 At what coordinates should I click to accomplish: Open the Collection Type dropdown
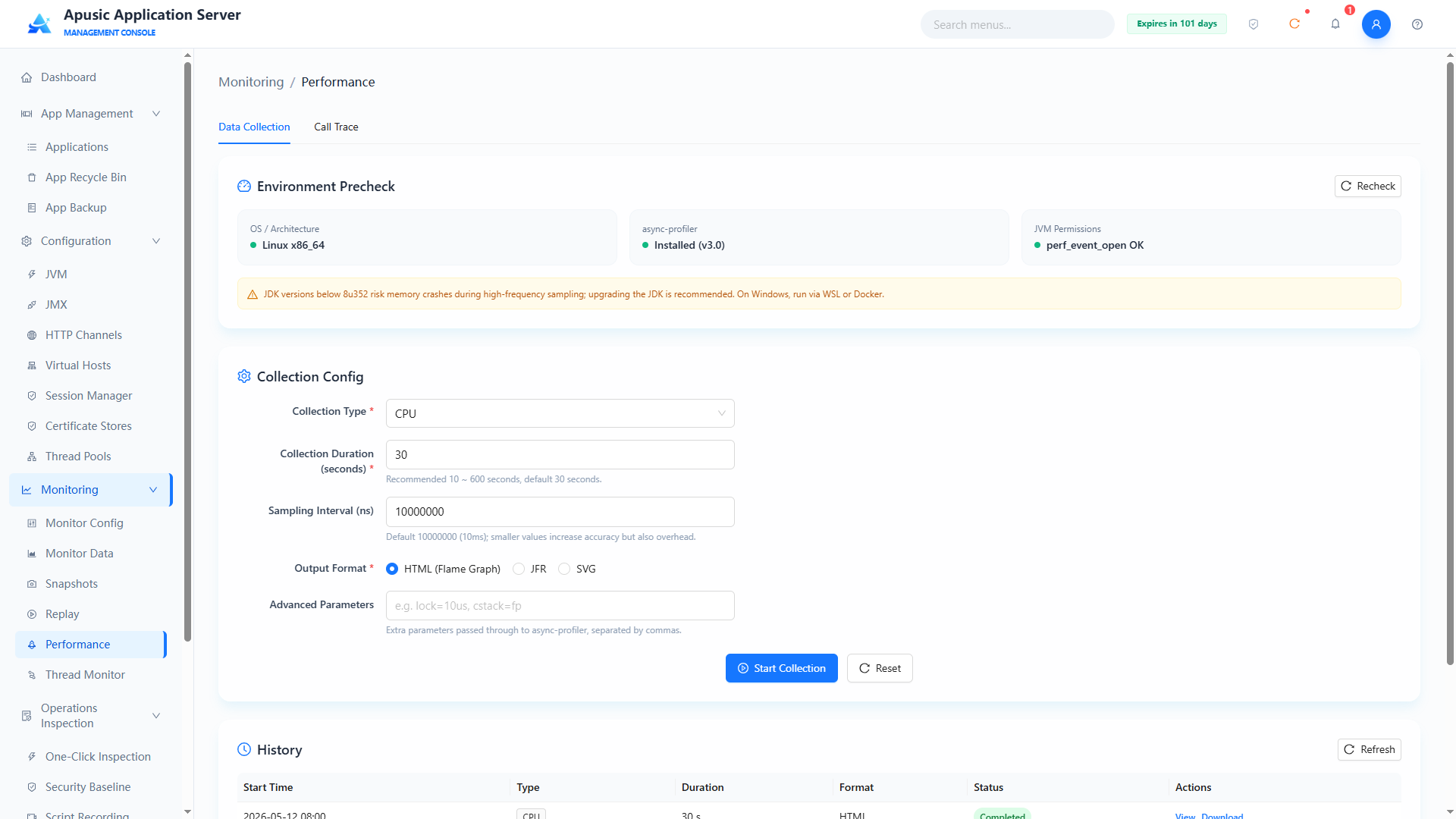click(x=560, y=413)
